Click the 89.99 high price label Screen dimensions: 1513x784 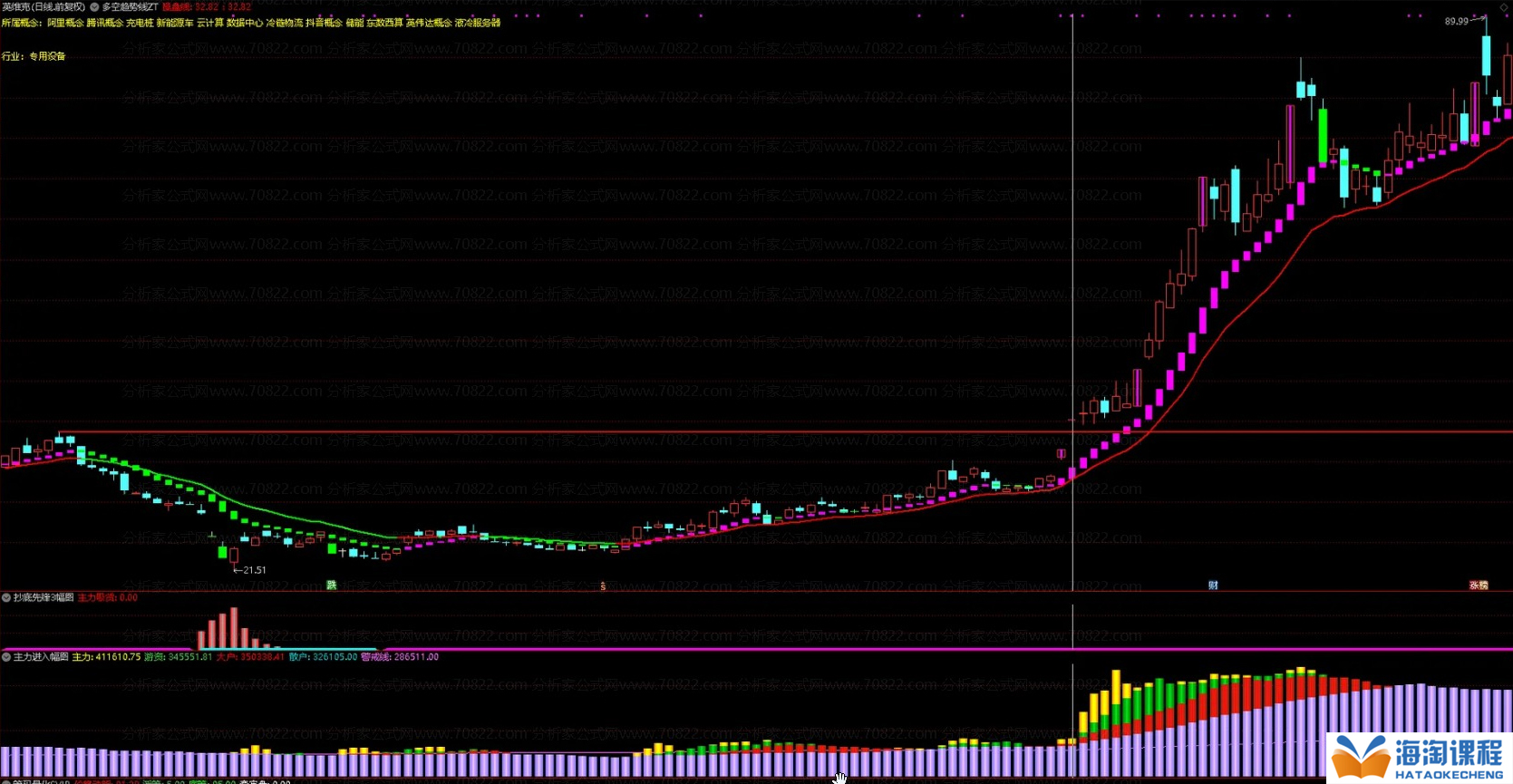[1456, 21]
